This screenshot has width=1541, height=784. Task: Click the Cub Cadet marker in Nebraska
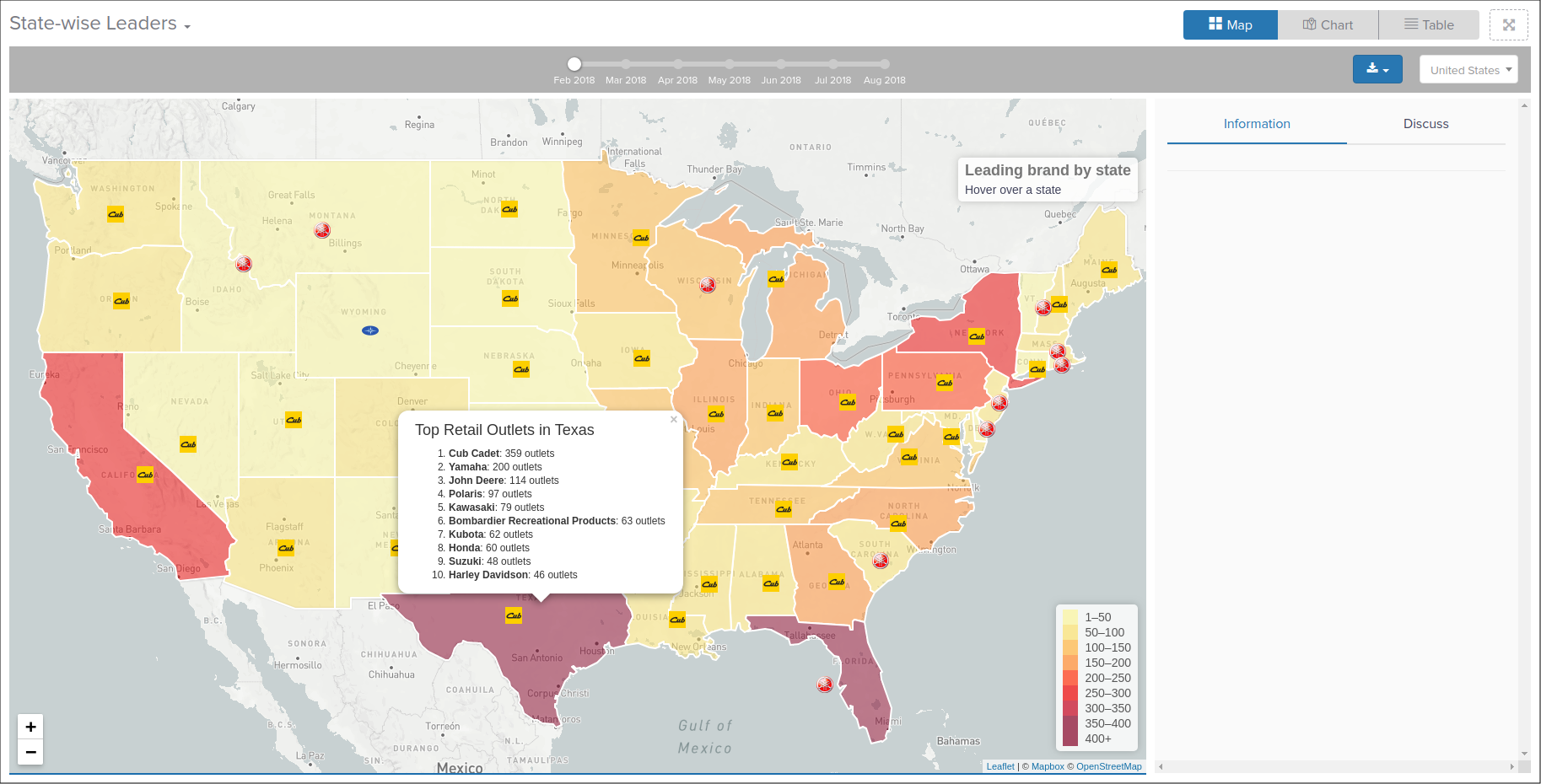pos(521,369)
